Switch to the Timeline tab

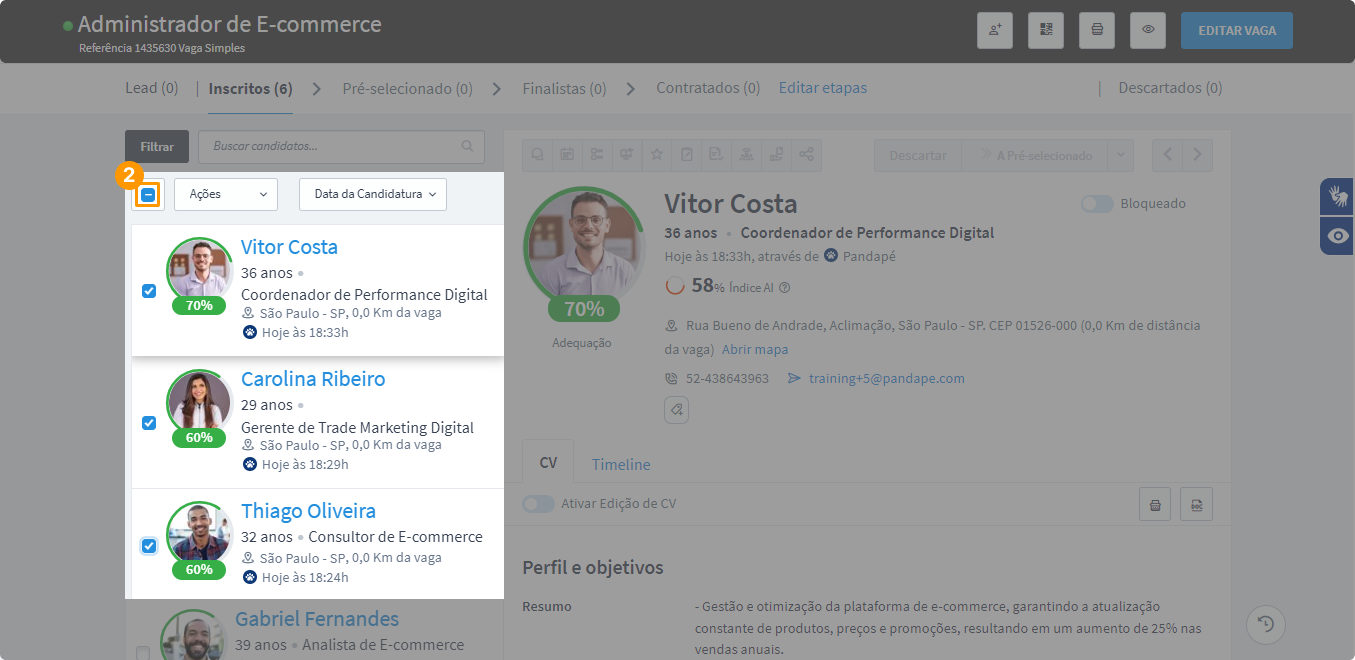click(621, 464)
